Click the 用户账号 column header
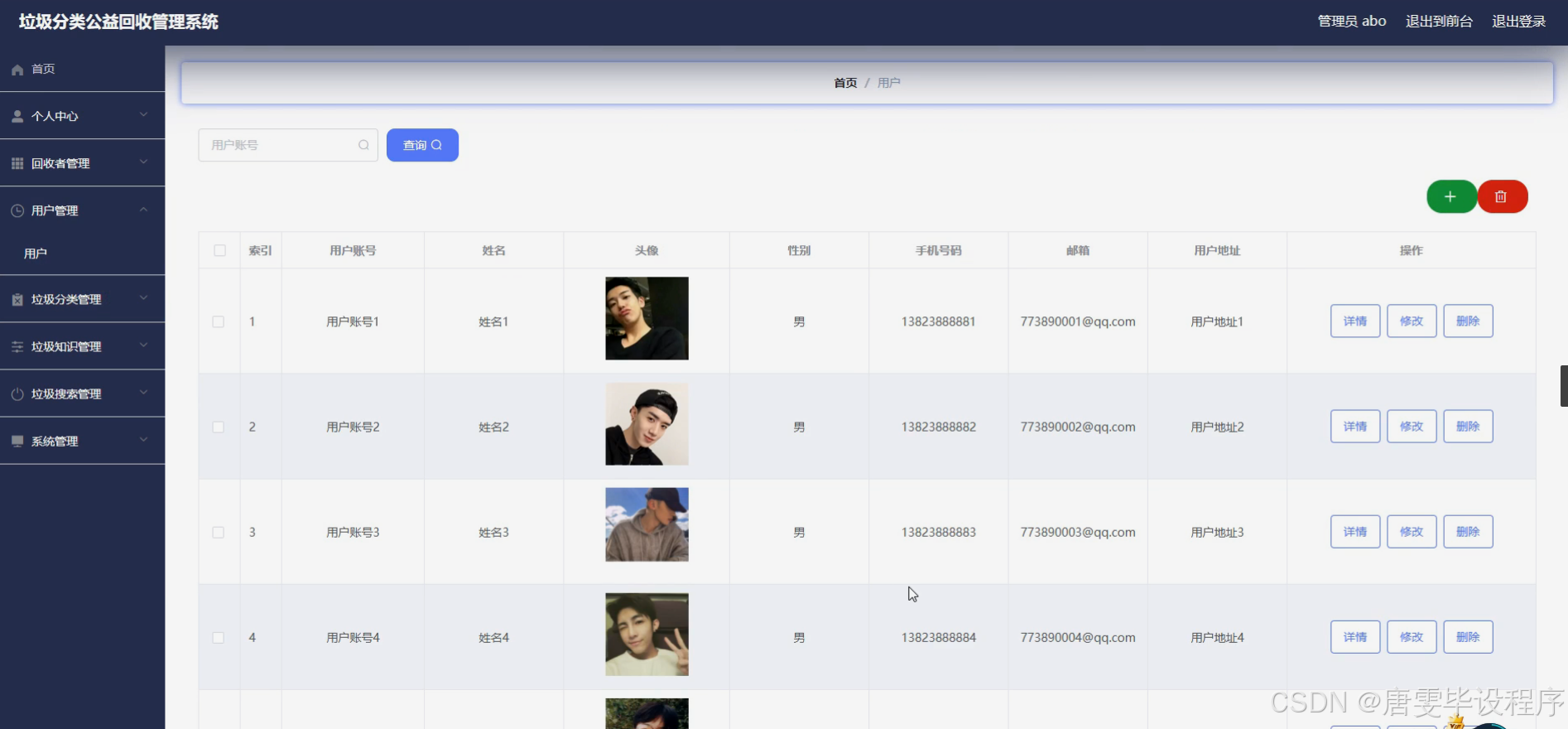 353,250
